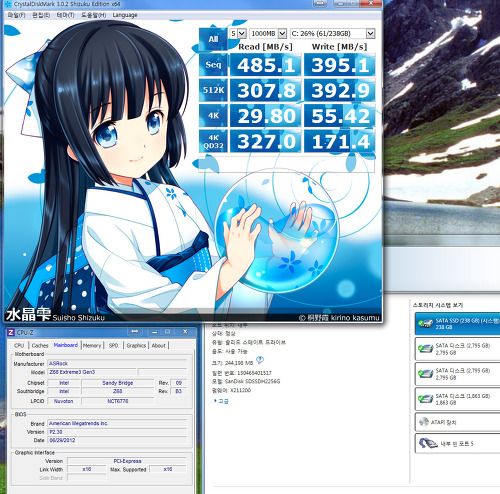The image size is (500, 494).
Task: Click the CPU-Z purple Z title icon
Action: tap(11, 332)
